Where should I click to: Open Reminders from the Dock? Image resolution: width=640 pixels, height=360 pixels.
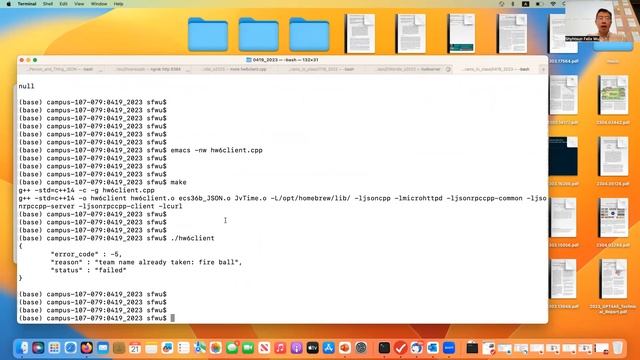pos(184,348)
